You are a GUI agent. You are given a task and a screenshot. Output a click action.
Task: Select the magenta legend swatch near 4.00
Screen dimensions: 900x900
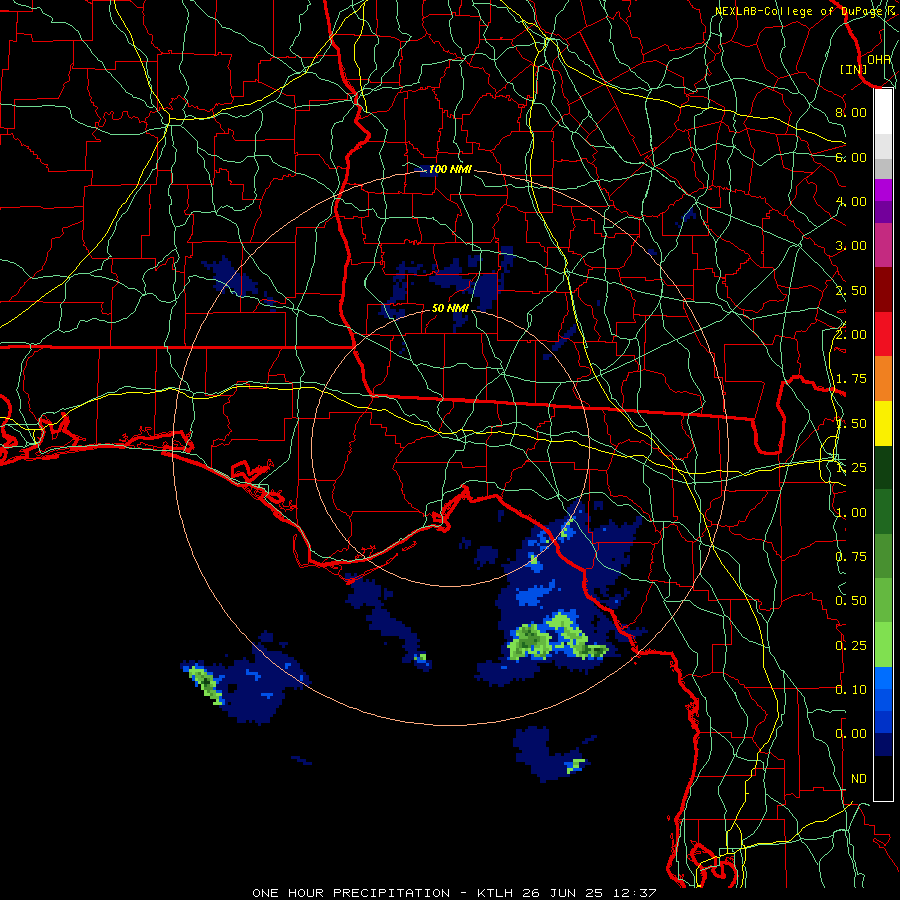click(x=883, y=190)
